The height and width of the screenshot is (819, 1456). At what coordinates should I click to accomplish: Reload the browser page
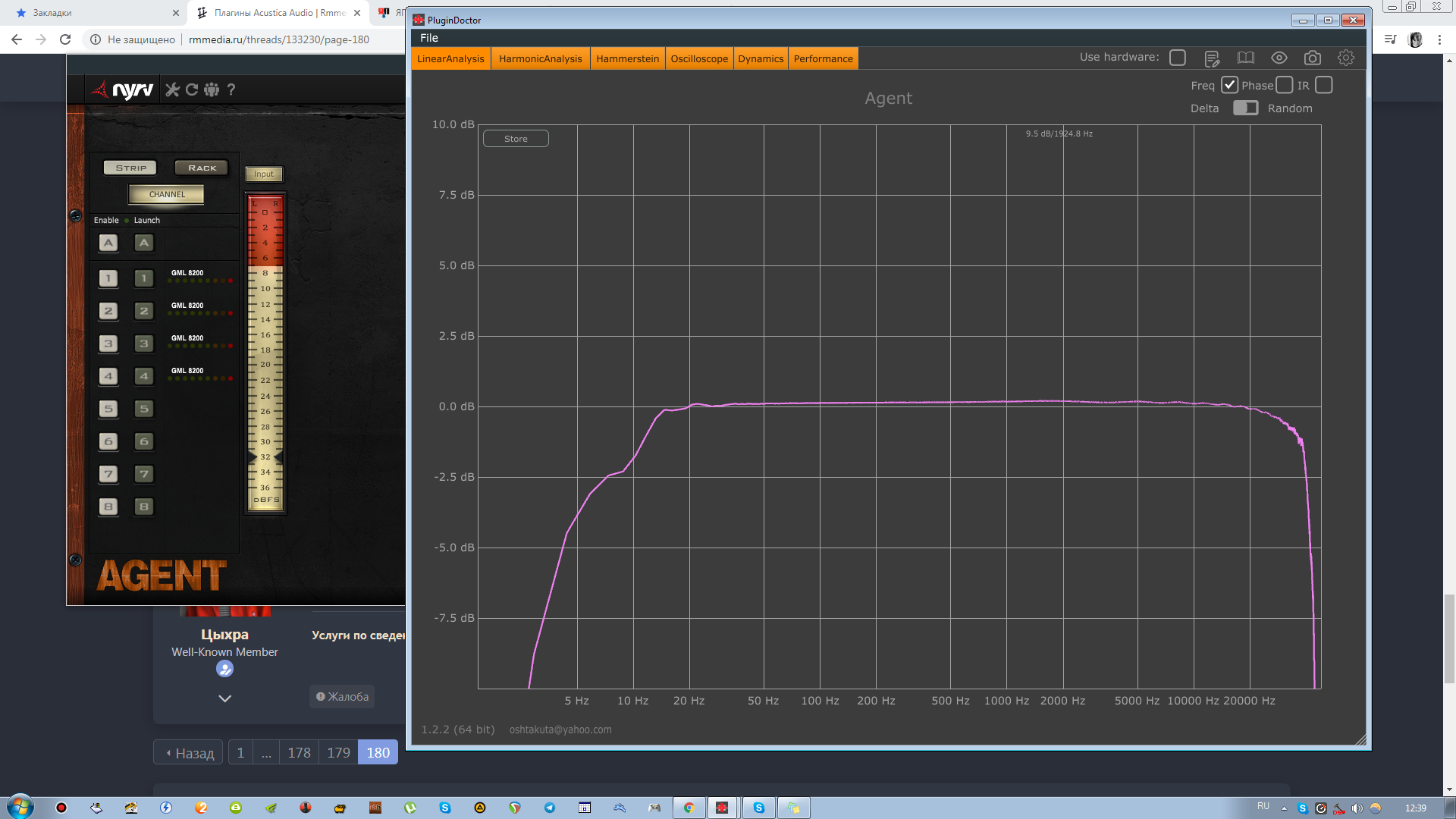pos(65,39)
